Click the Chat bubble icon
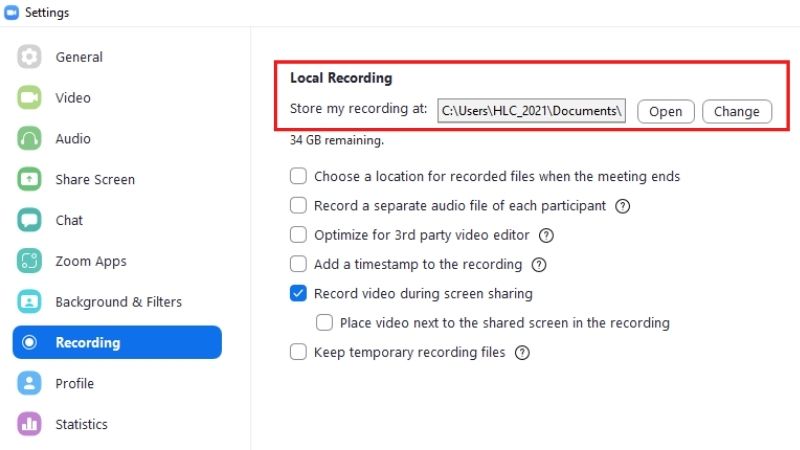800x450 pixels. pyautogui.click(x=29, y=220)
